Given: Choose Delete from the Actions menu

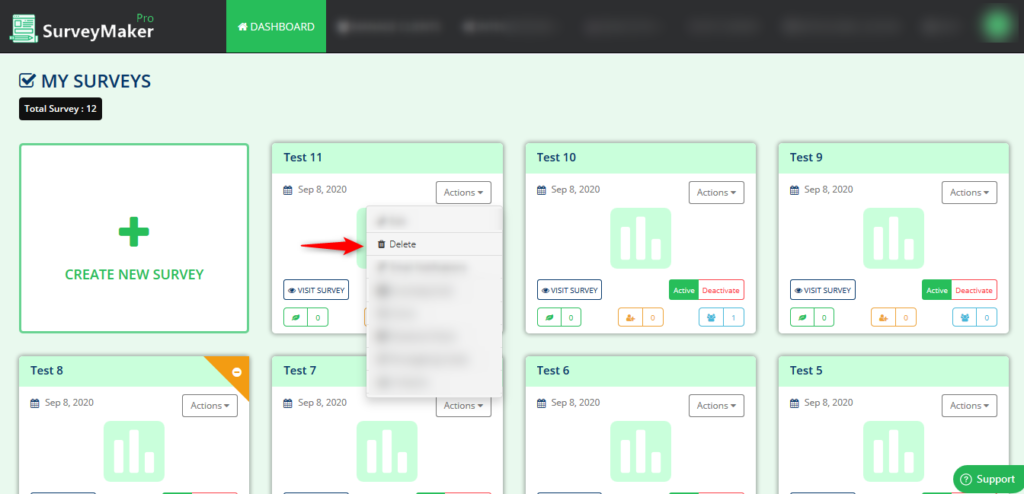Looking at the screenshot, I should pyautogui.click(x=434, y=244).
